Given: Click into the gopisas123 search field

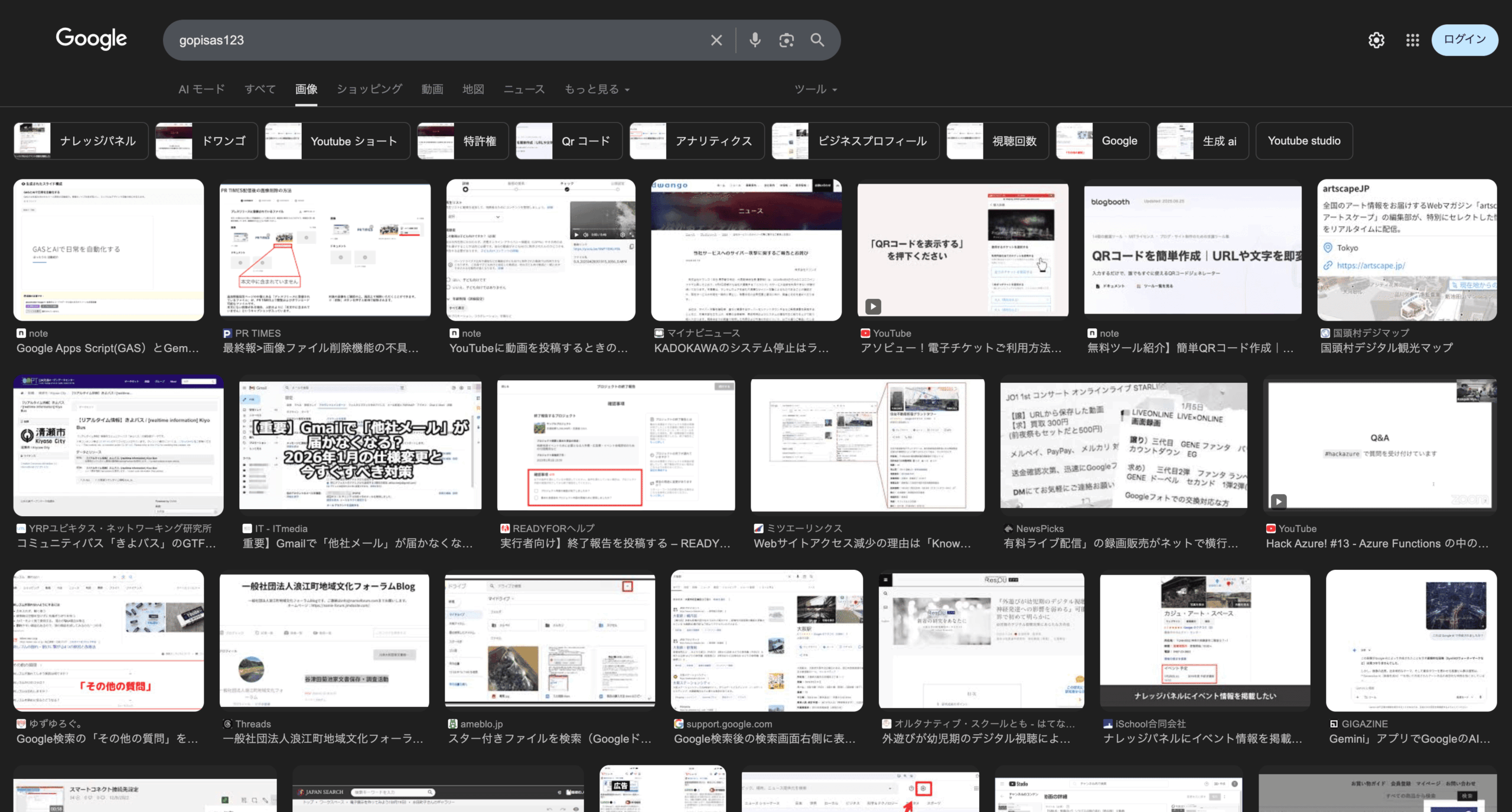Looking at the screenshot, I should (413, 40).
